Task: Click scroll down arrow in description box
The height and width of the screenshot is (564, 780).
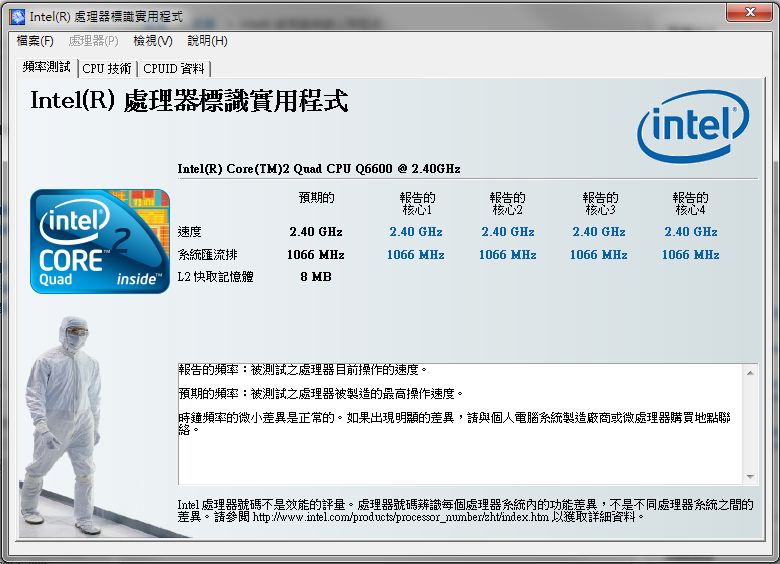Action: click(x=750, y=477)
